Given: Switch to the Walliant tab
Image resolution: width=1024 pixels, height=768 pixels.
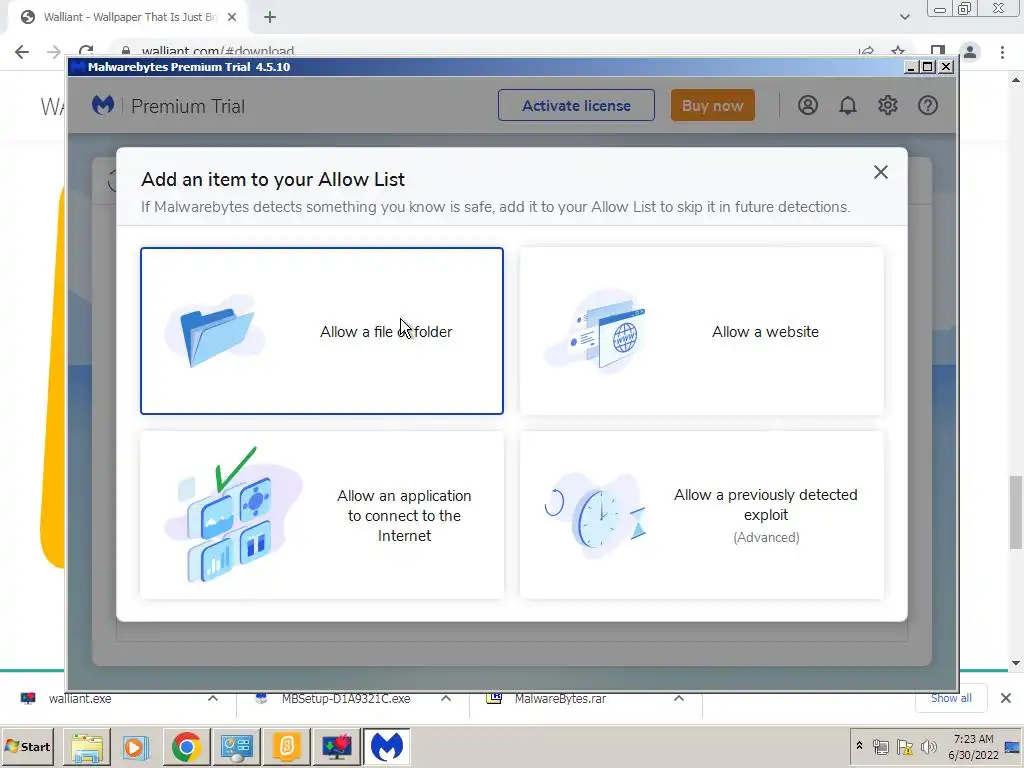Looking at the screenshot, I should coord(128,17).
